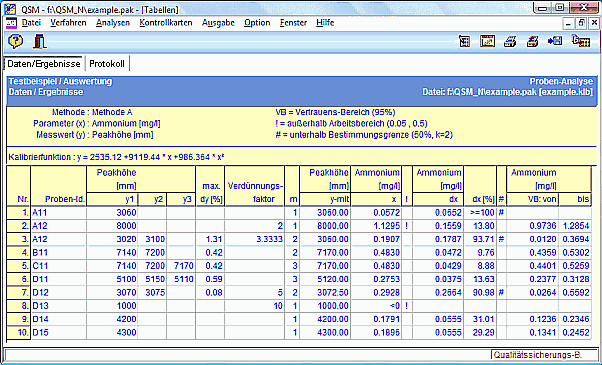Click the y-mit column header
Screen dimensions: 602x365
pyautogui.click(x=325, y=199)
